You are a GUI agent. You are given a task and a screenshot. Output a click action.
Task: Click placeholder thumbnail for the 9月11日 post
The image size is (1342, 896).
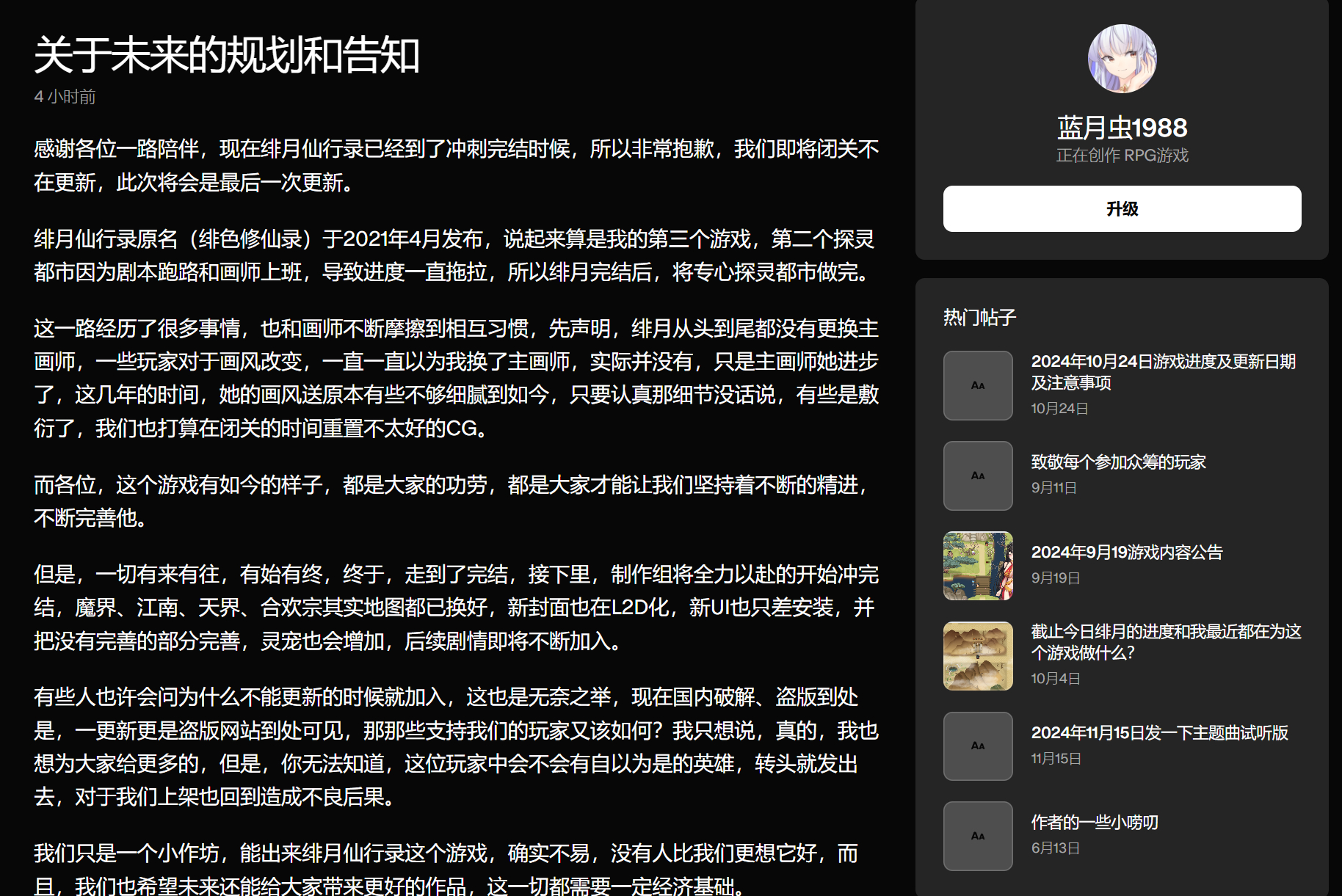click(x=978, y=476)
